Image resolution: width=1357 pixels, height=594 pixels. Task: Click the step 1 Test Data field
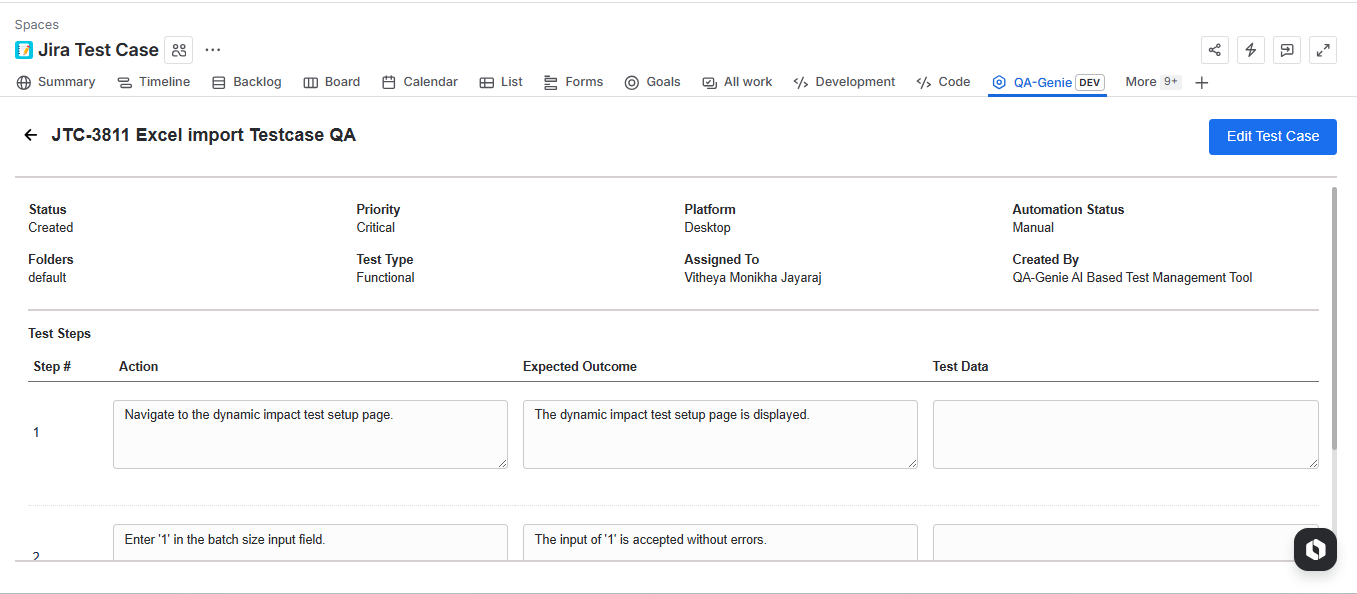[x=1125, y=434]
